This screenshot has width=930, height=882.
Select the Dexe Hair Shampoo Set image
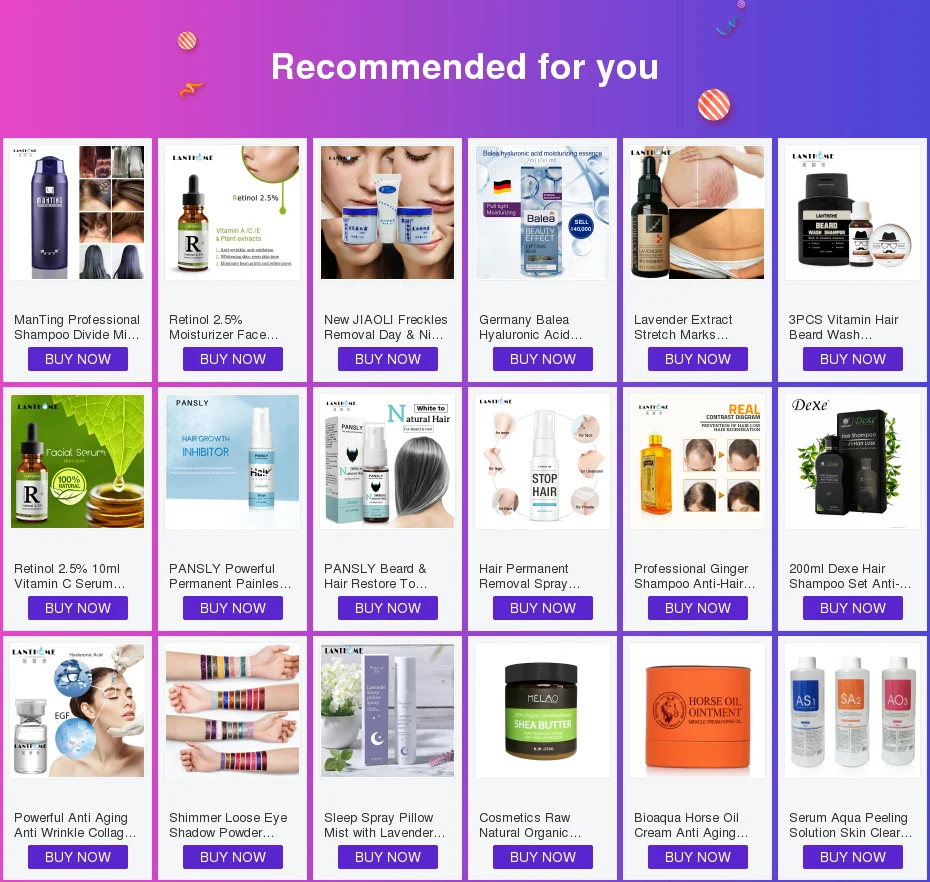click(852, 461)
